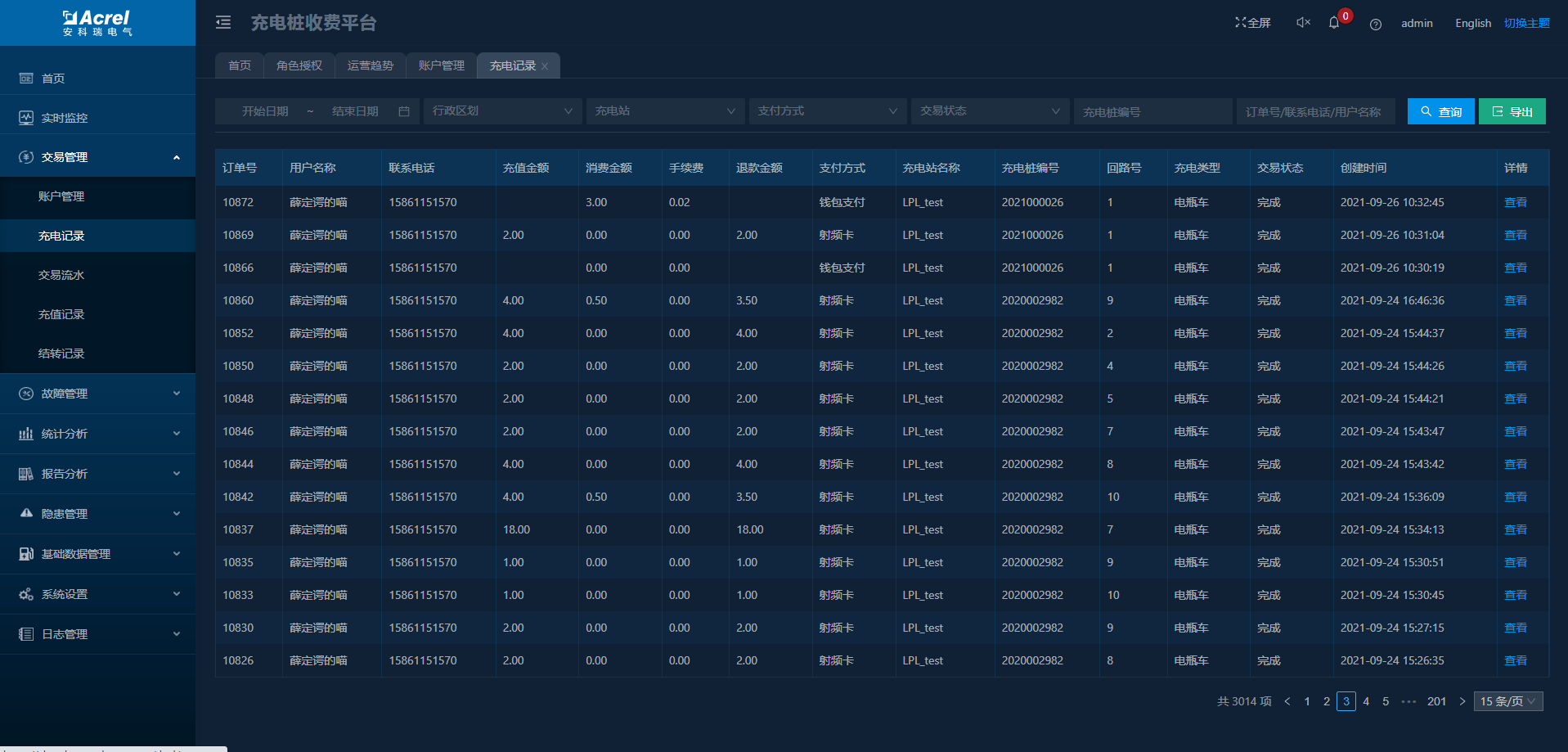This screenshot has height=752, width=1568.
Task: Open 实时监控 in sidebar
Action: coord(65,118)
